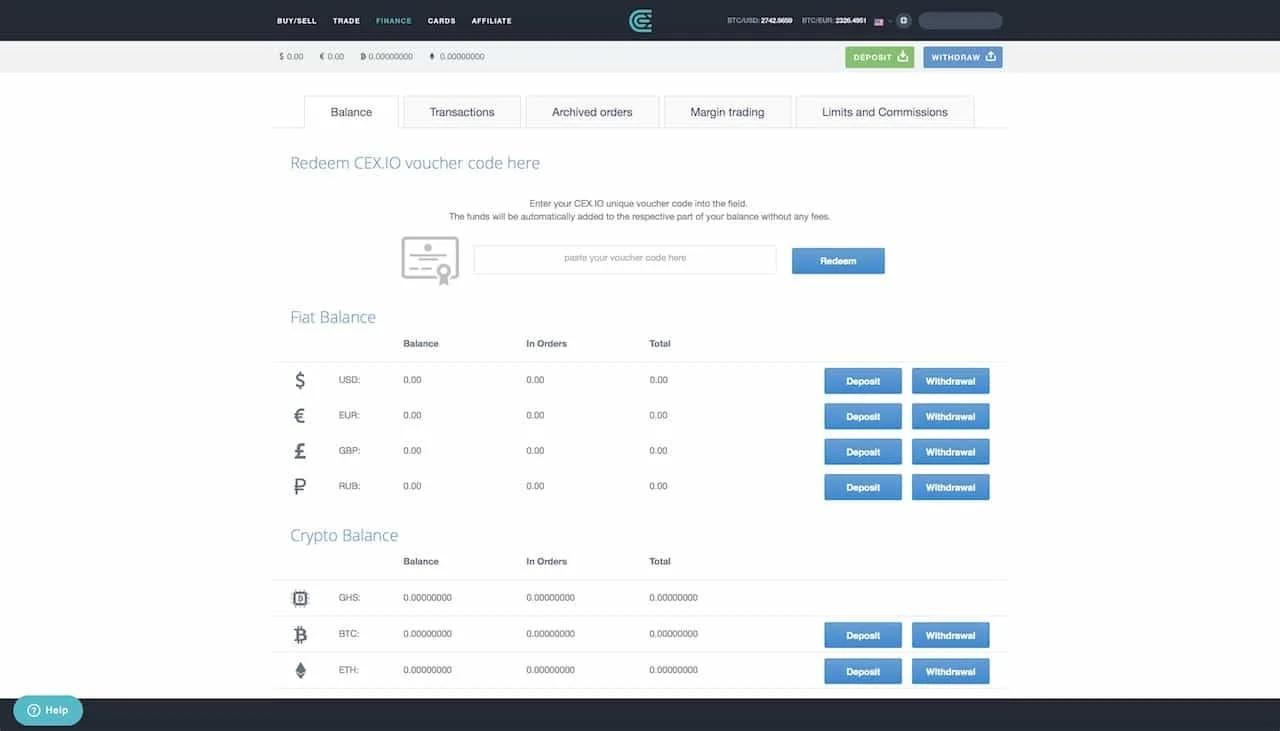Click the dollar sign icon for USD row
This screenshot has width=1280, height=731.
[x=299, y=380]
